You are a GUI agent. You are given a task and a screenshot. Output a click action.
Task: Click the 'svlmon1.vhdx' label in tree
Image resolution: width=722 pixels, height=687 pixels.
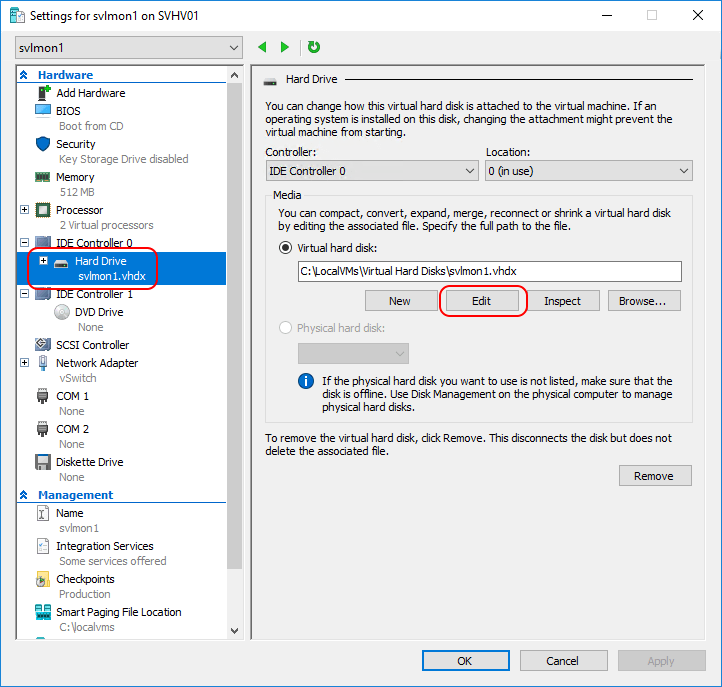(x=111, y=276)
